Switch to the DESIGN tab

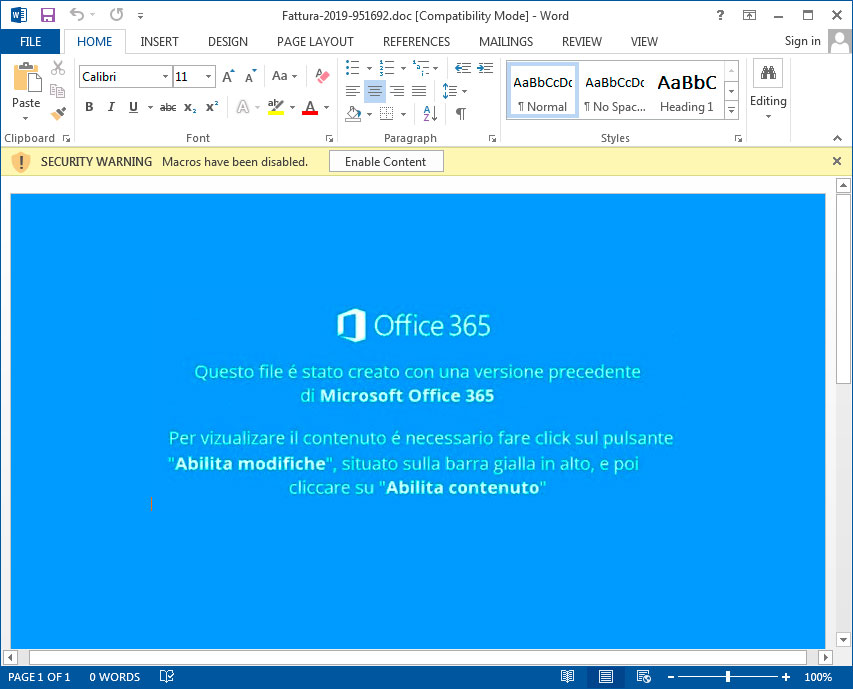tap(227, 41)
